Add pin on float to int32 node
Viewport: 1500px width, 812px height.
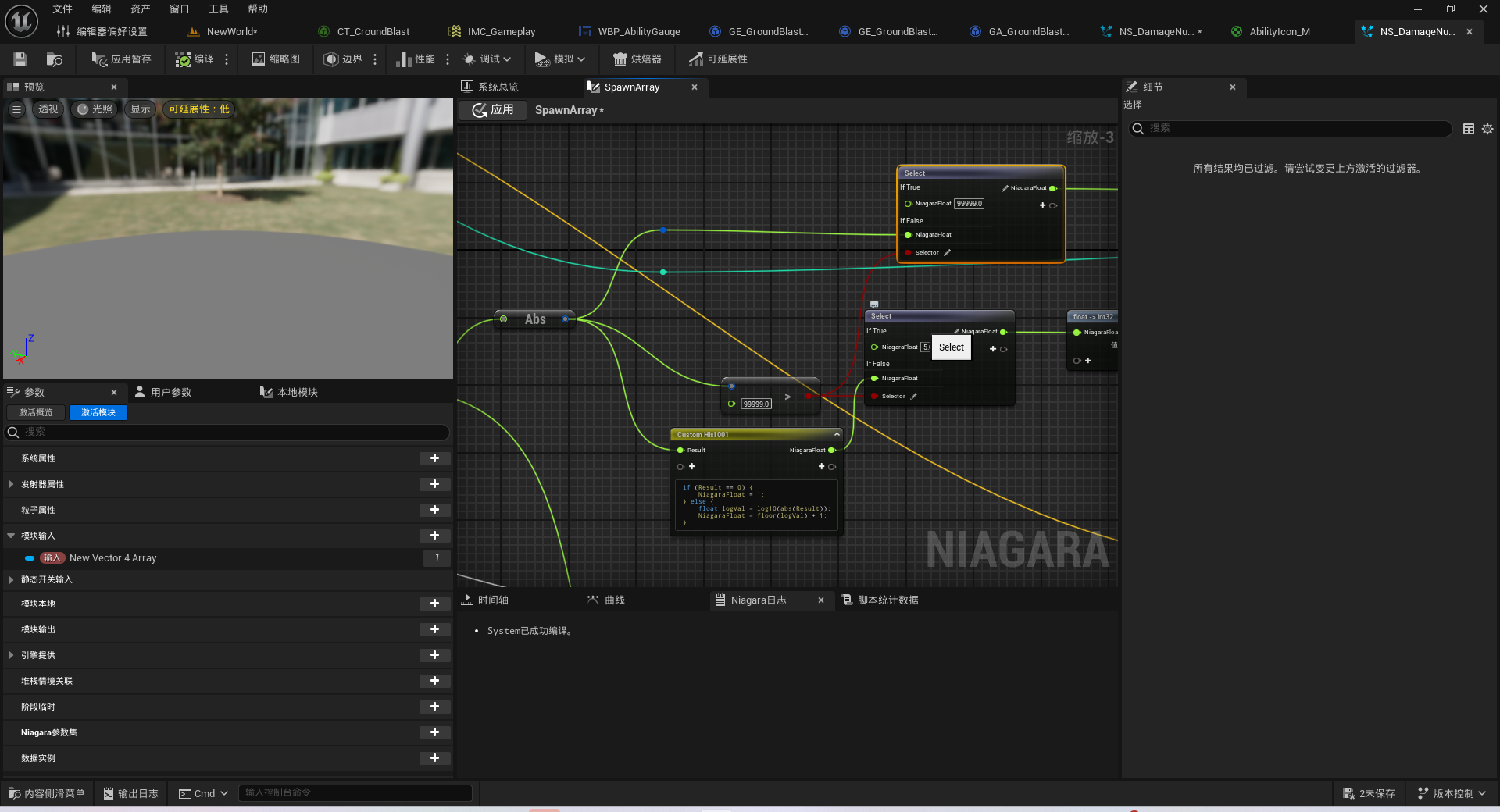pyautogui.click(x=1082, y=361)
